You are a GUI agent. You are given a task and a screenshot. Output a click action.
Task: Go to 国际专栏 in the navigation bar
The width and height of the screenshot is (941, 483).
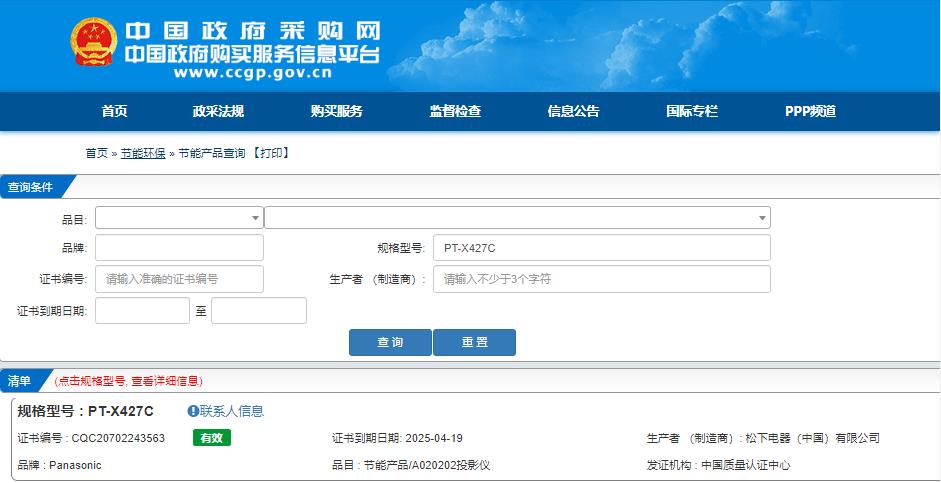coord(691,111)
